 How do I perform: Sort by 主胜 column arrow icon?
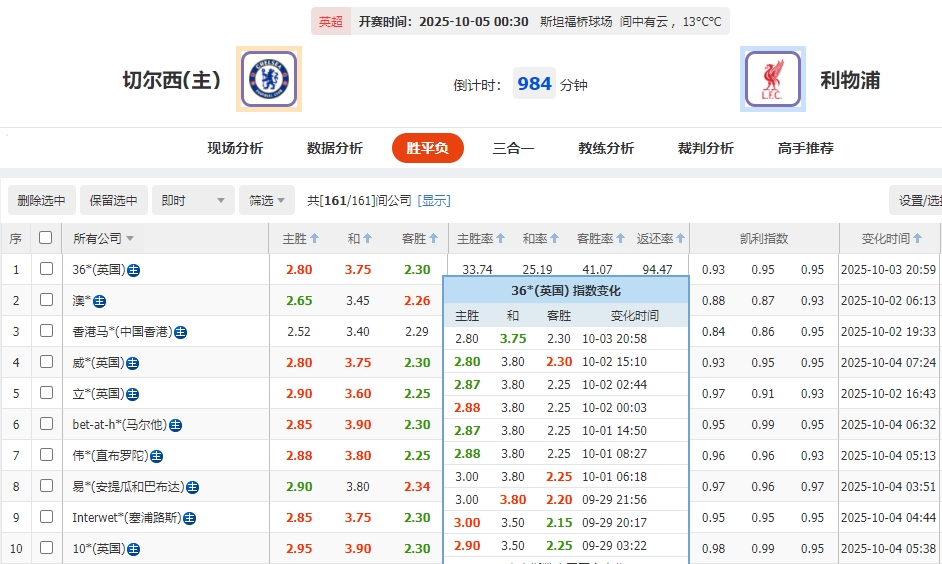click(x=314, y=239)
